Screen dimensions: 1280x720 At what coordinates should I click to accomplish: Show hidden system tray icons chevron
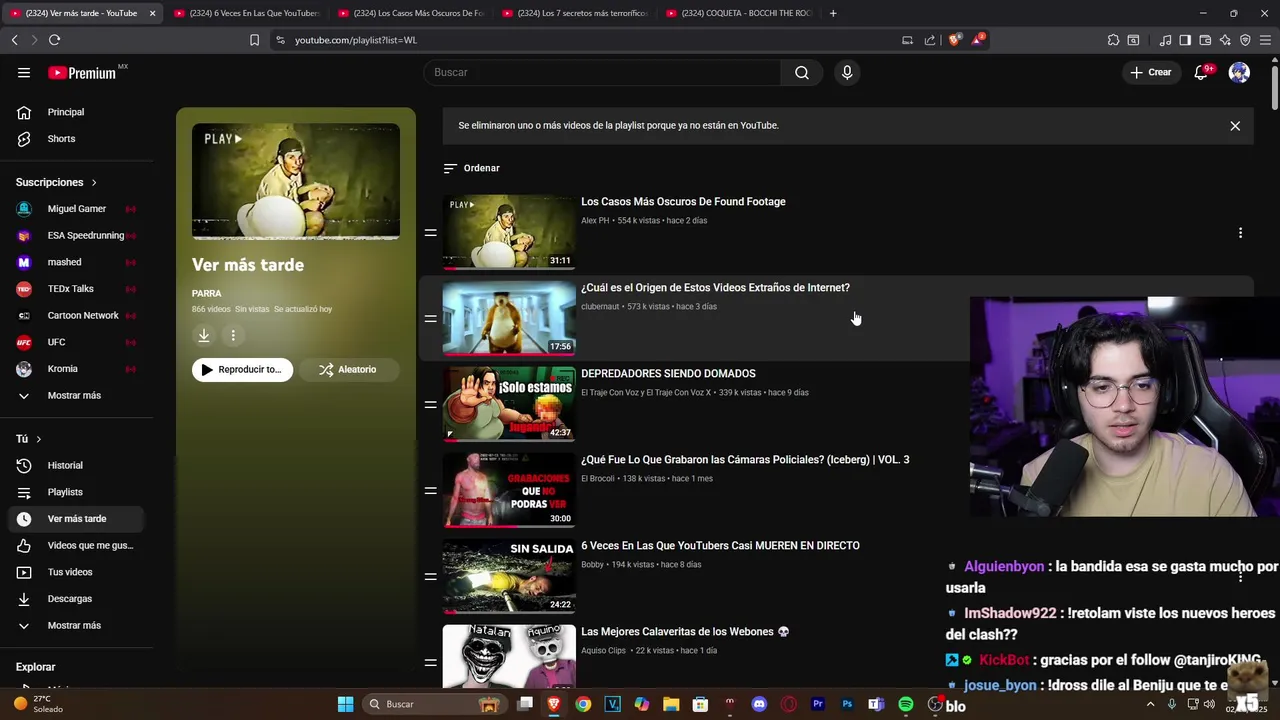[x=1150, y=704]
